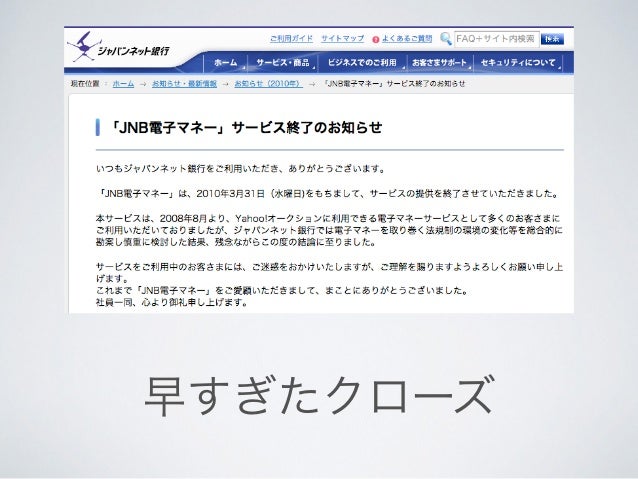The width and height of the screenshot is (638, 479).
Task: Select the ホーム navigation tab
Action: (x=226, y=63)
